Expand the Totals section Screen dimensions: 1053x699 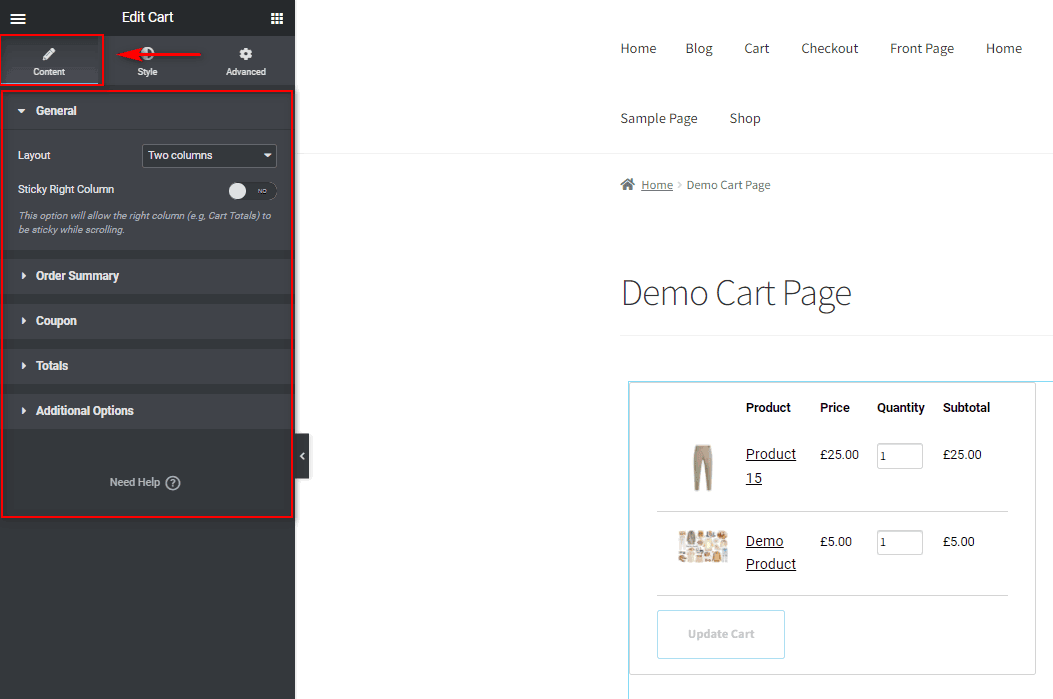(x=147, y=365)
